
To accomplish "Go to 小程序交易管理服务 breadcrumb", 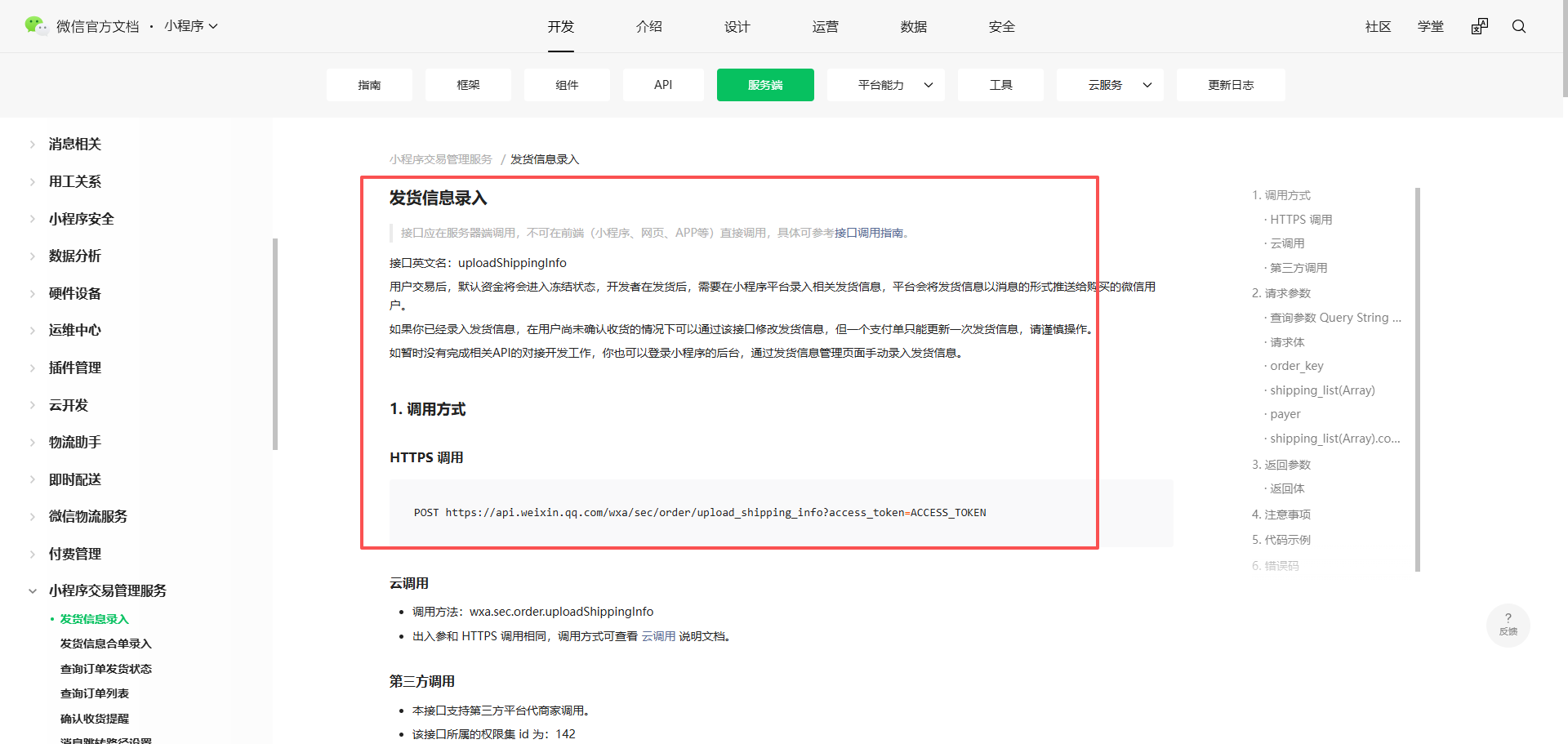I will pos(441,159).
